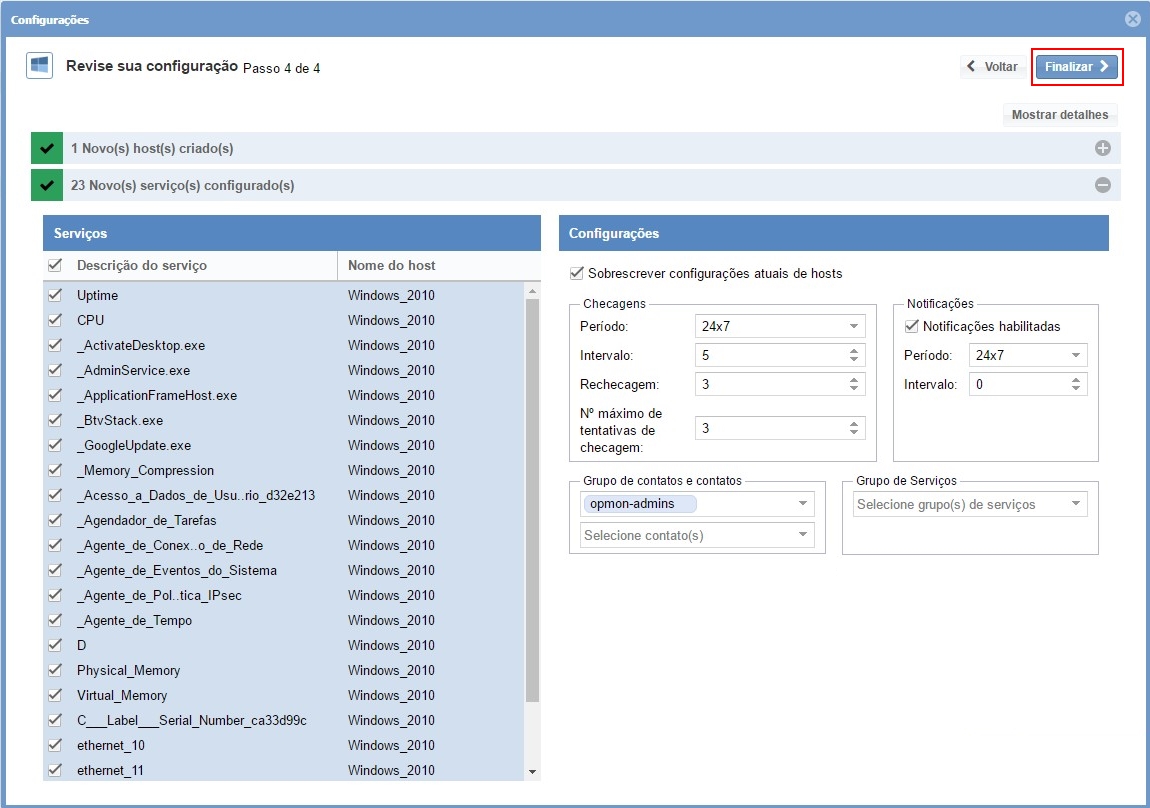Click the Nome do host column header
The height and width of the screenshot is (808, 1150).
[391, 265]
